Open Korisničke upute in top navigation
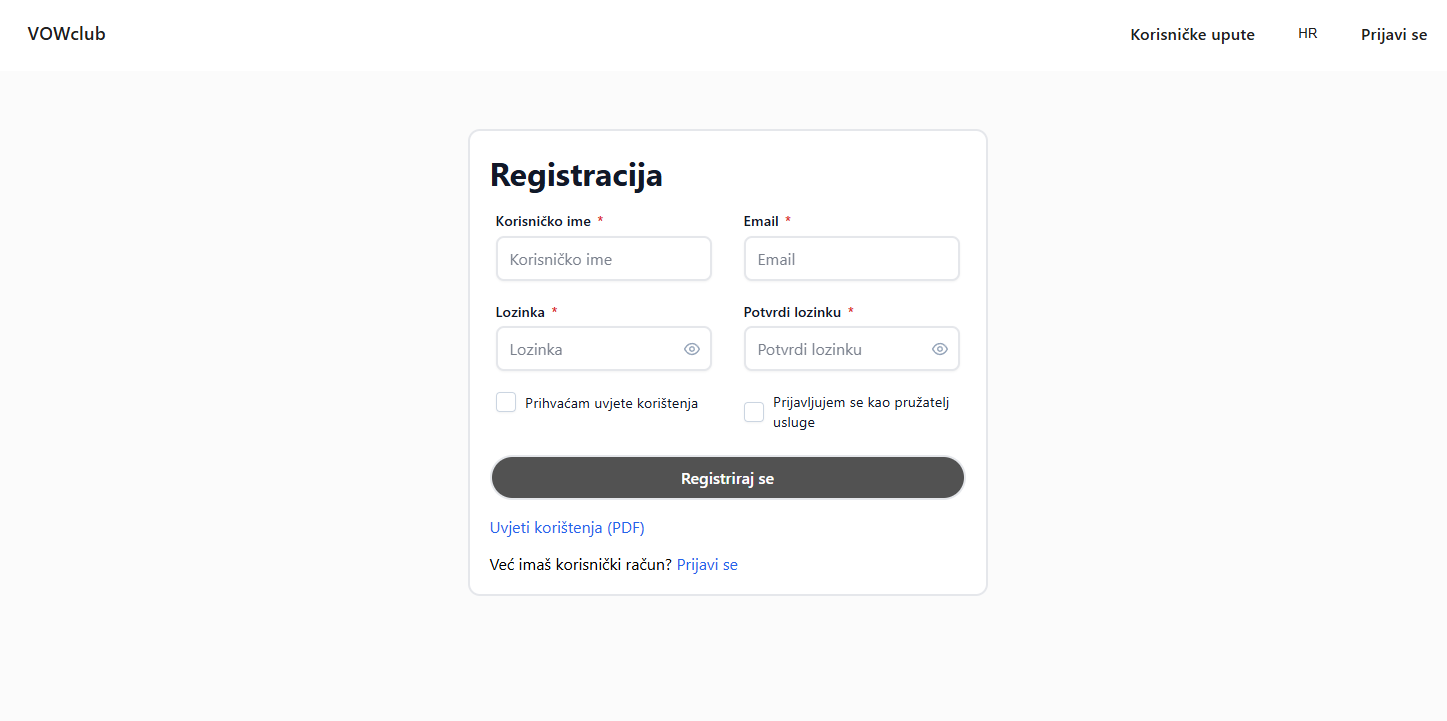 click(1192, 35)
